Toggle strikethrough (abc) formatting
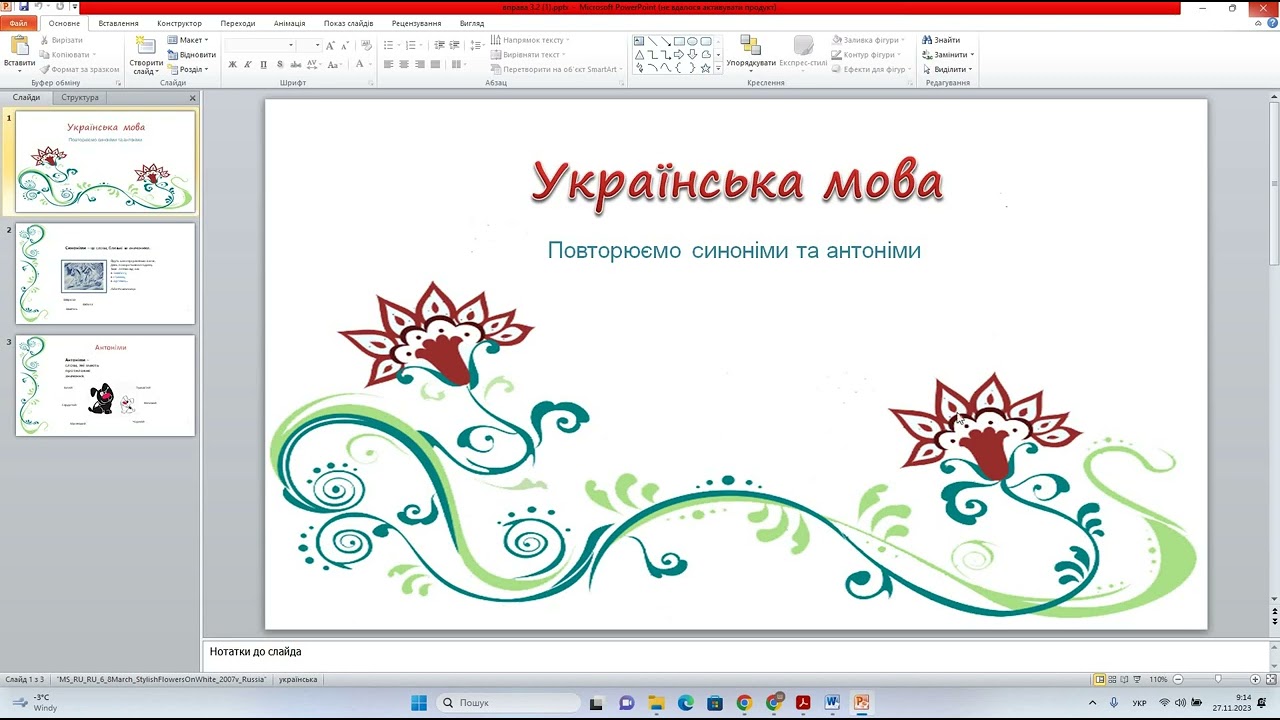 pos(295,64)
